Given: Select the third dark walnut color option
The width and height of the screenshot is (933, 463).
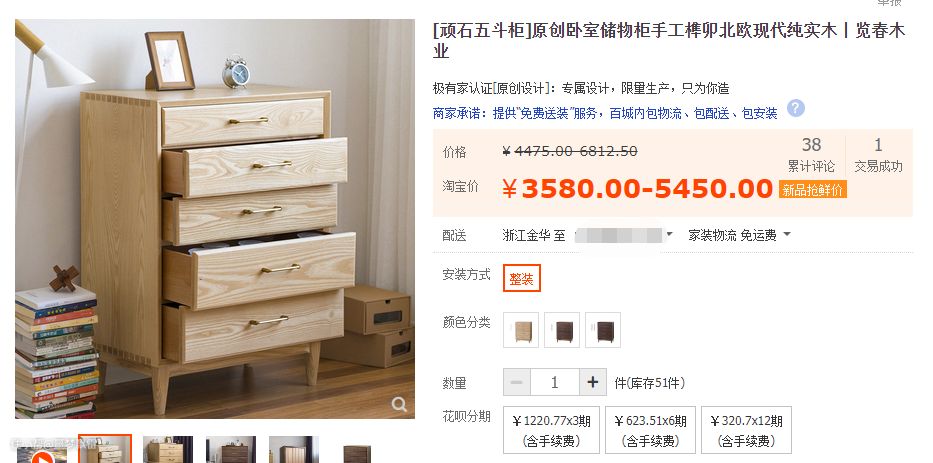Looking at the screenshot, I should 603,330.
